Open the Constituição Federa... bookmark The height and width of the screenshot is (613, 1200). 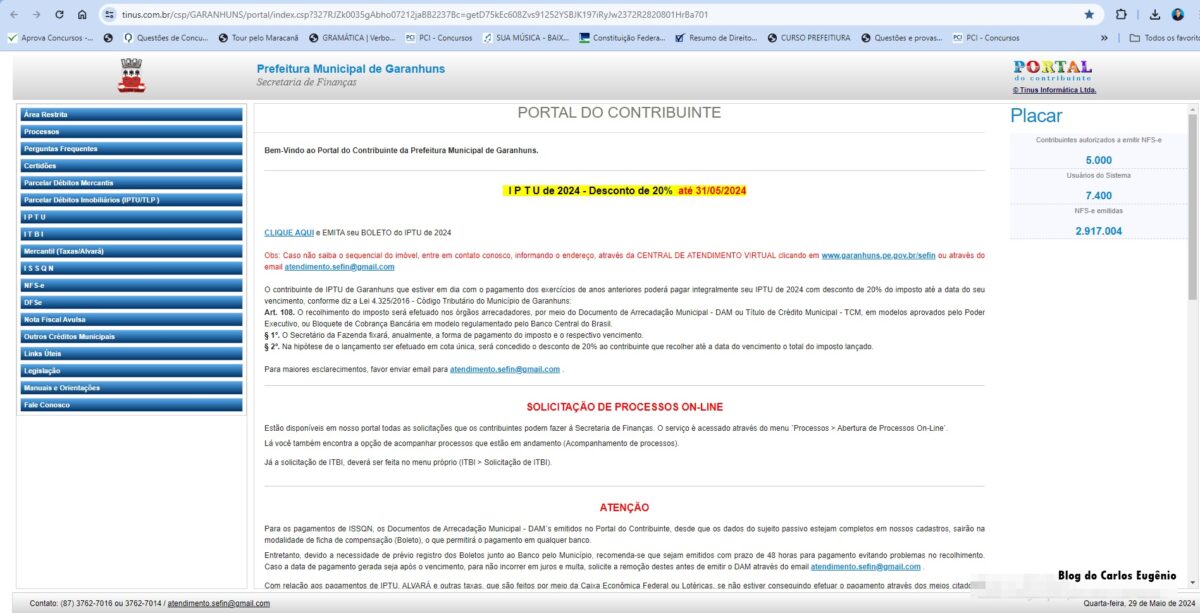pos(622,38)
